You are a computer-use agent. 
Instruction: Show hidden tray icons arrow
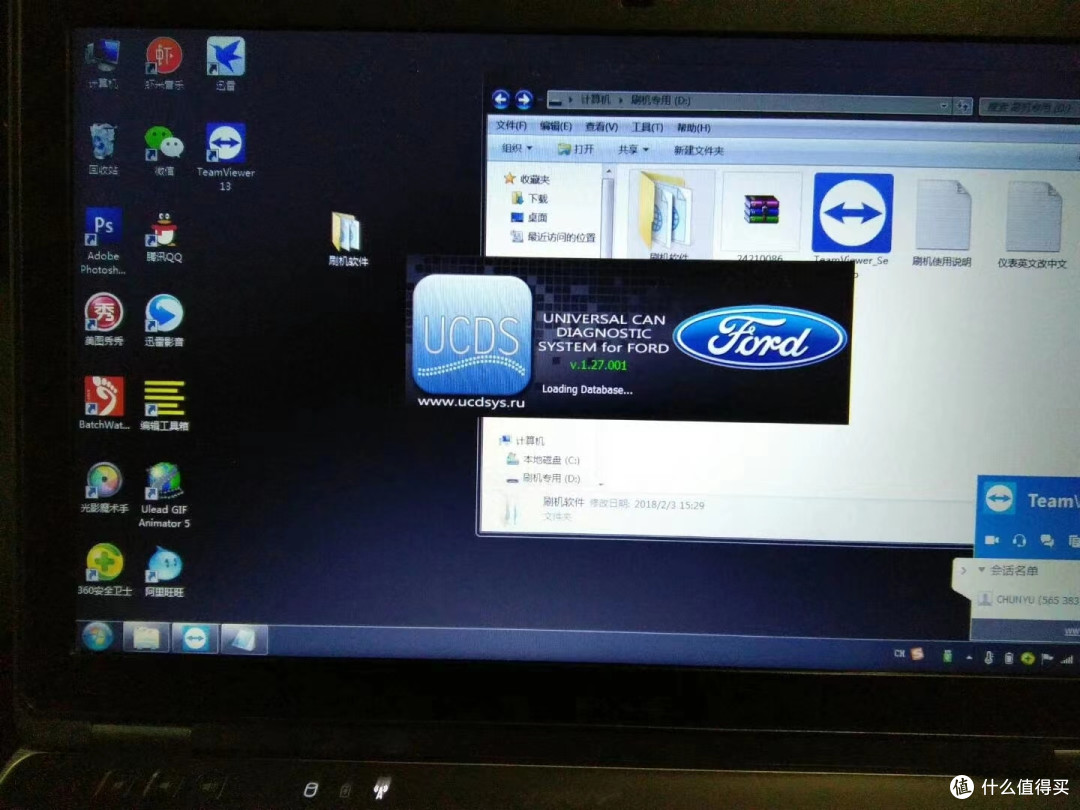pyautogui.click(x=969, y=657)
